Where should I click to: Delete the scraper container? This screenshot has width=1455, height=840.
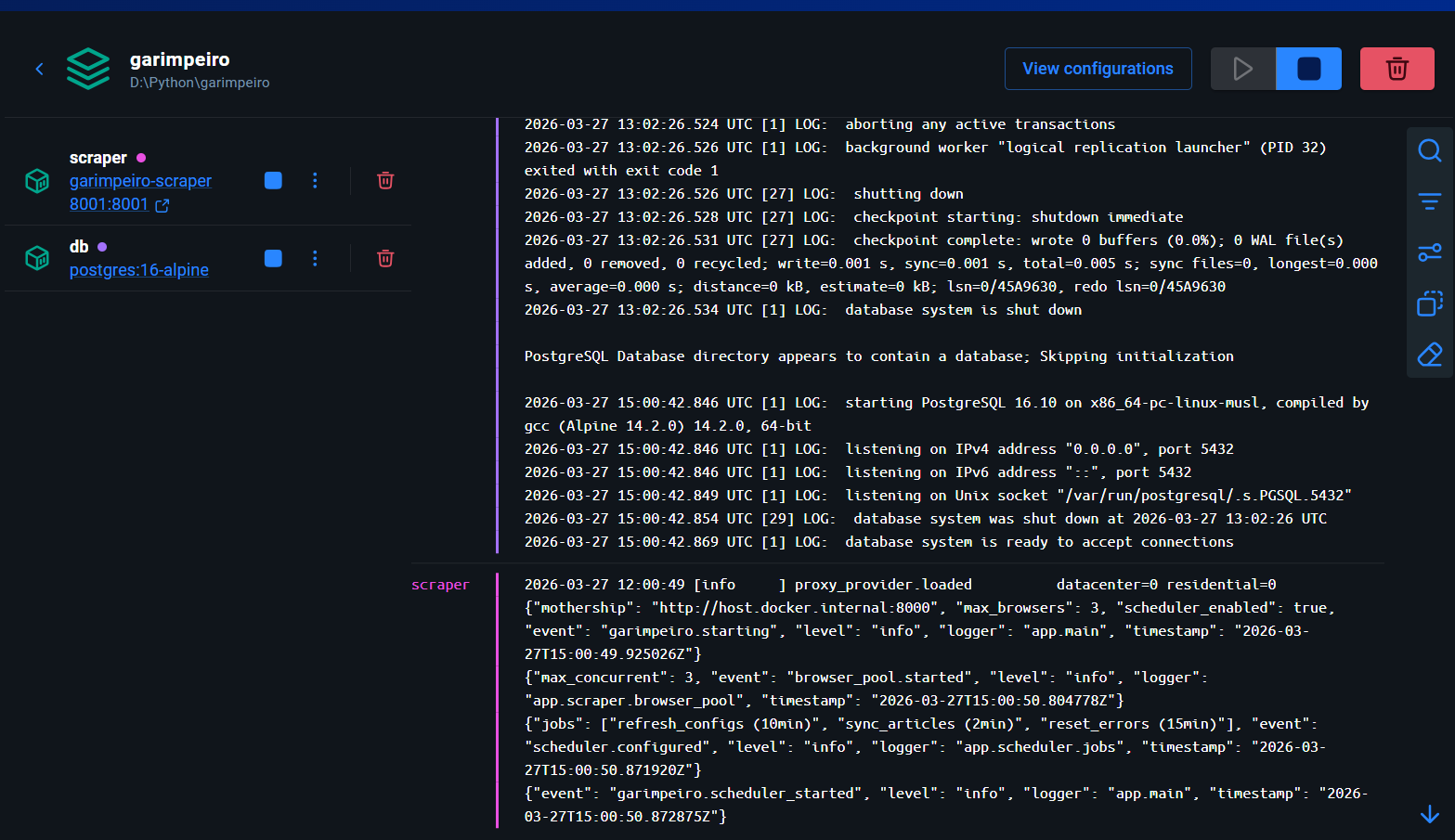pos(385,180)
